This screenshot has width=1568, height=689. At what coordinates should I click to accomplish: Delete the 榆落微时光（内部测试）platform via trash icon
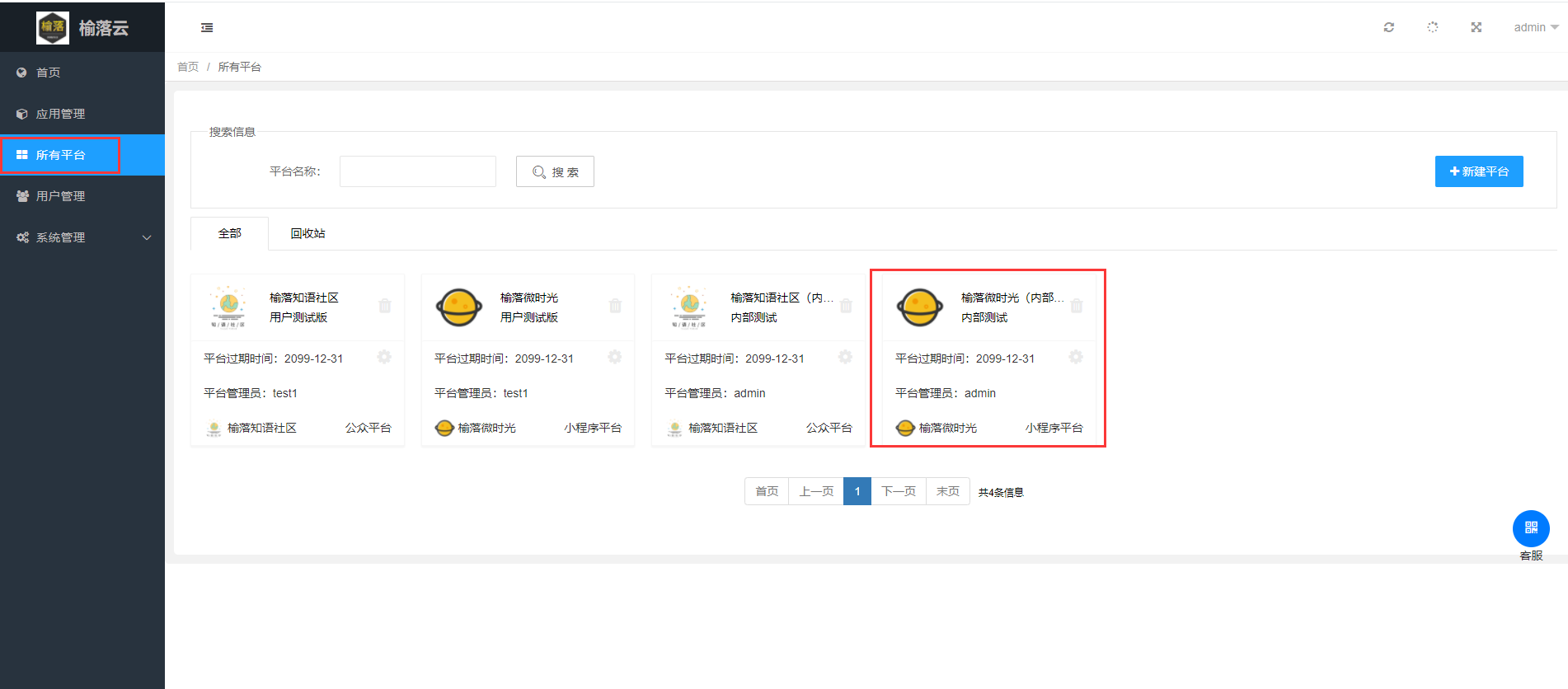click(1077, 306)
